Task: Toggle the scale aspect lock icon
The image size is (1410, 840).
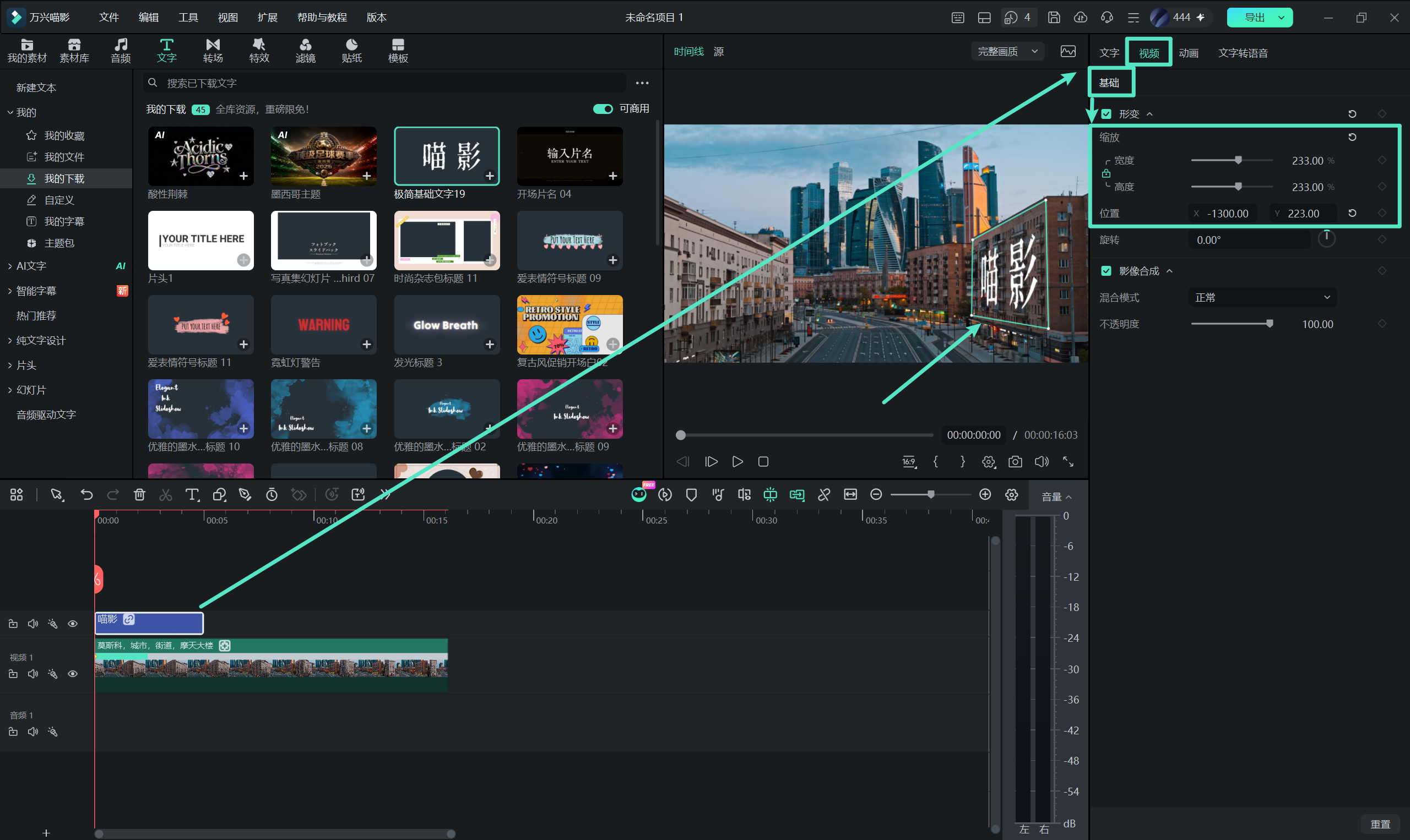Action: click(x=1106, y=174)
